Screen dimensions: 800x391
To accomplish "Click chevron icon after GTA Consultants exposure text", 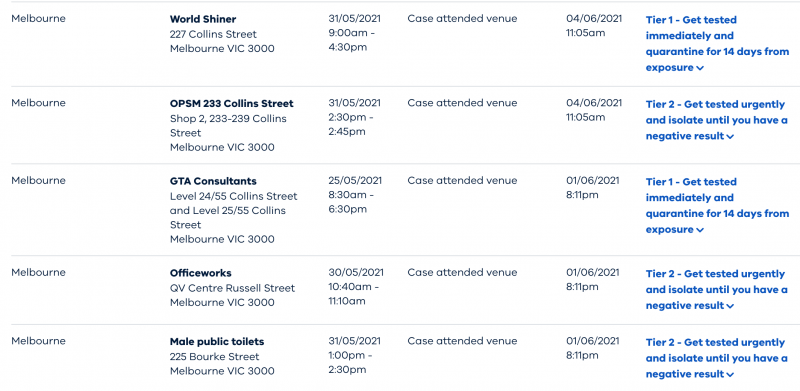I will pyautogui.click(x=700, y=230).
